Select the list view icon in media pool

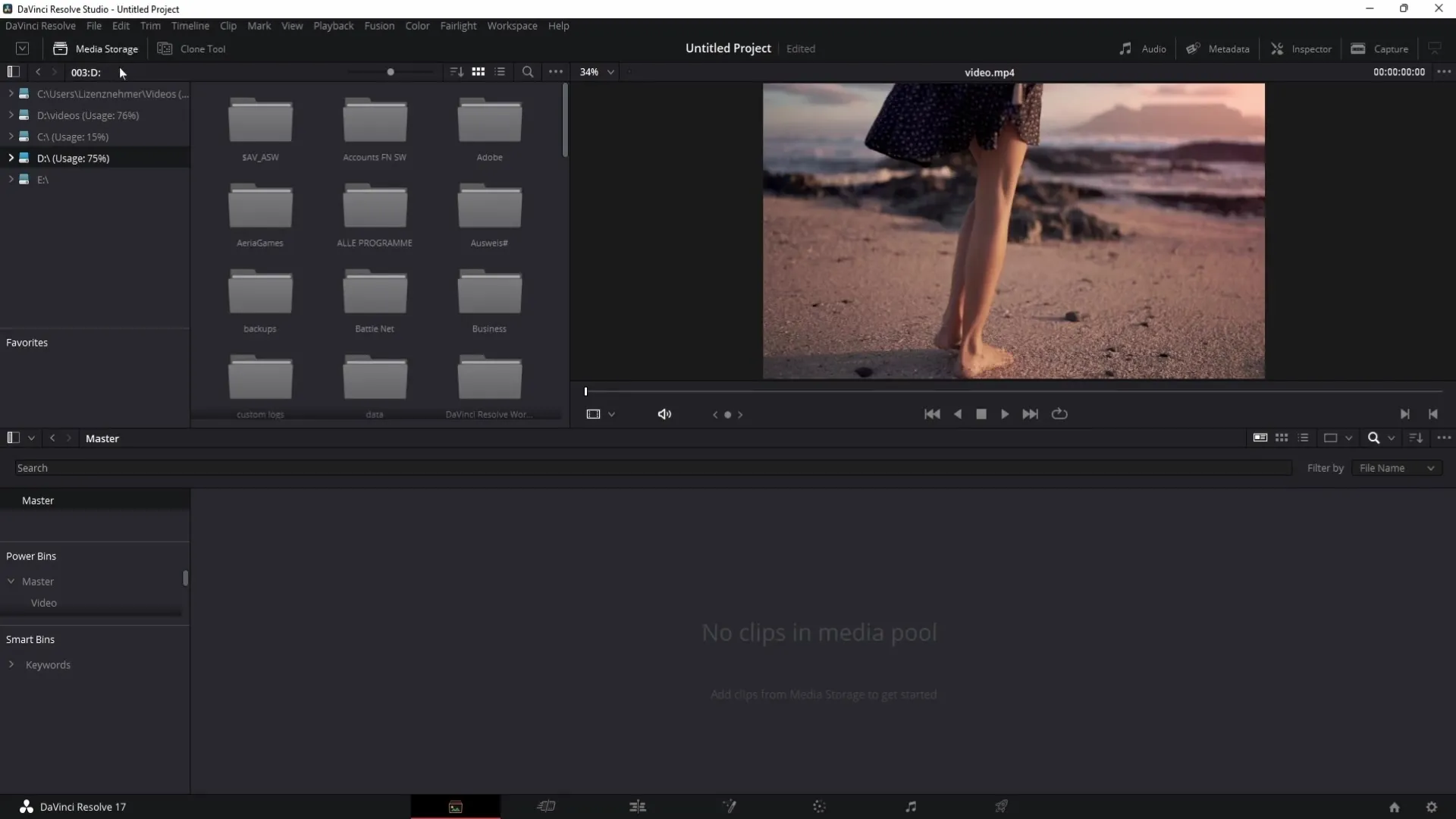[x=1303, y=438]
